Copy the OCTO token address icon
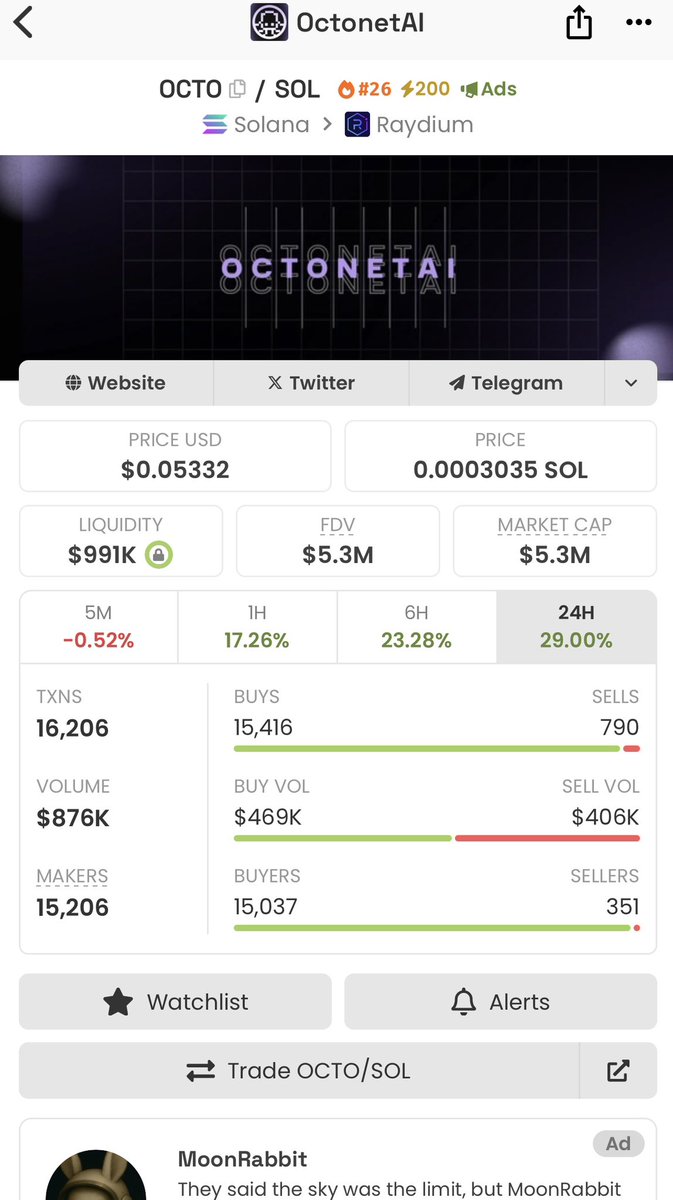Screen dimensions: 673x1200 238,89
